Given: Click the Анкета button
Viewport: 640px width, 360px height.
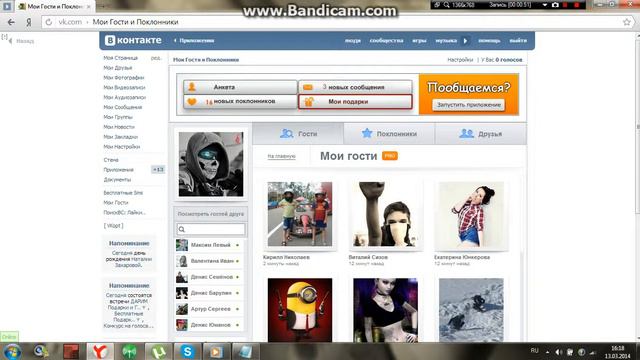Looking at the screenshot, I should tap(240, 87).
